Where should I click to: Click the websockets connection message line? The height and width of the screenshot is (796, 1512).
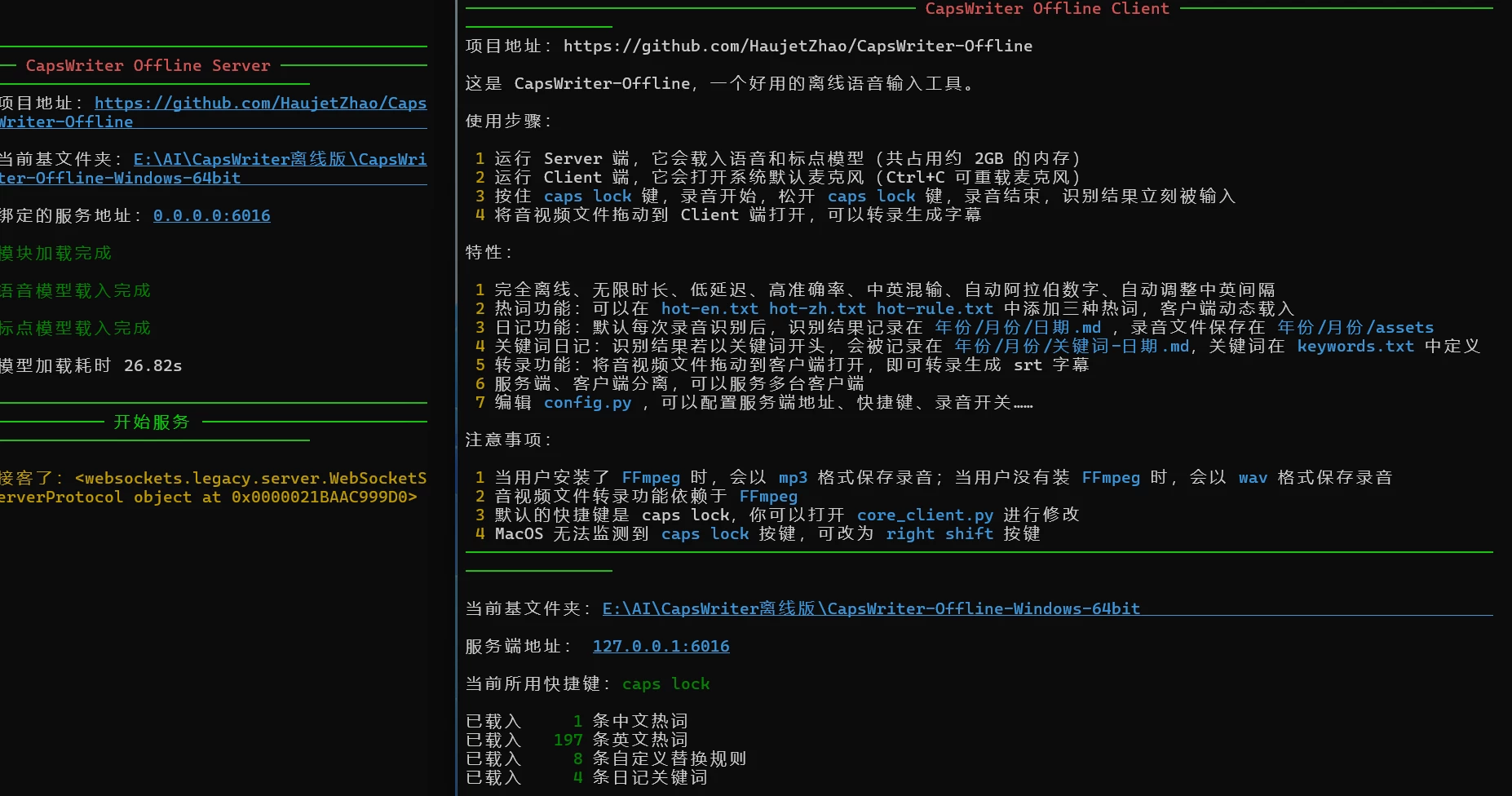coord(213,488)
